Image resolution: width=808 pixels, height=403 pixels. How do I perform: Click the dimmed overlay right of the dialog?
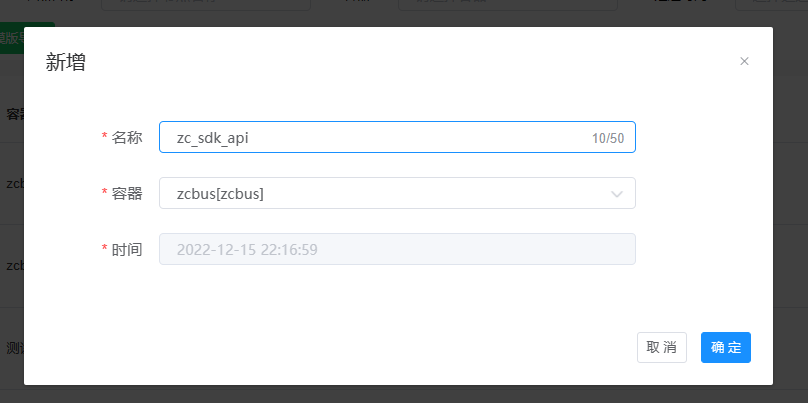coord(790,200)
